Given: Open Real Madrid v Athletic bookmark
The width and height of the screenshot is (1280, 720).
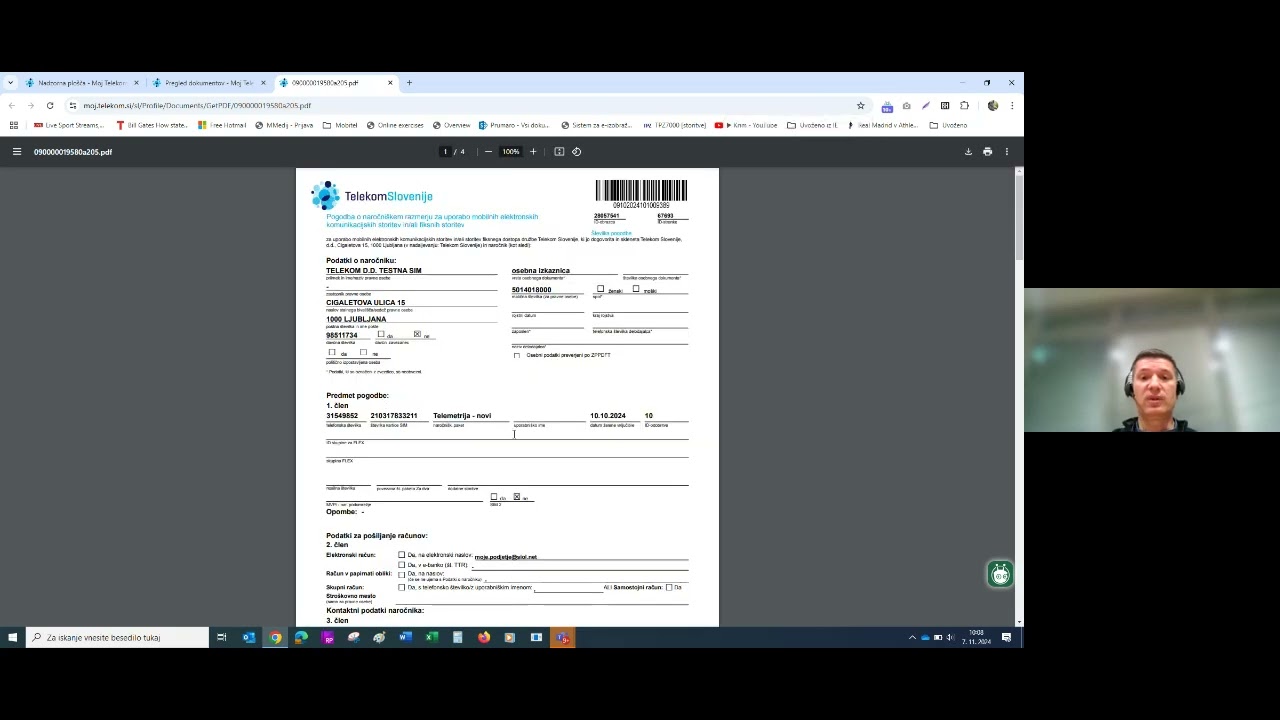Looking at the screenshot, I should coord(882,125).
